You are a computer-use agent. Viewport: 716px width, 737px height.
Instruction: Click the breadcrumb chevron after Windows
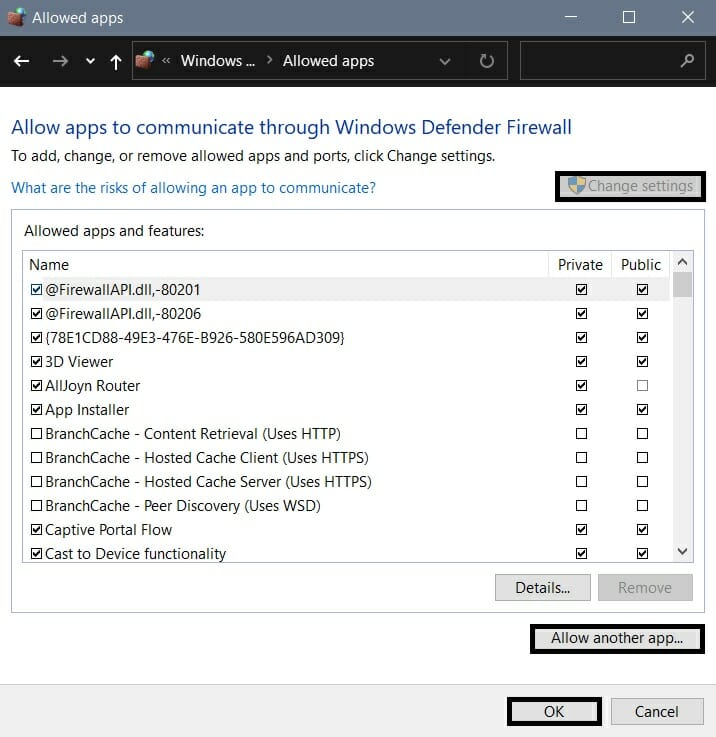[x=268, y=61]
